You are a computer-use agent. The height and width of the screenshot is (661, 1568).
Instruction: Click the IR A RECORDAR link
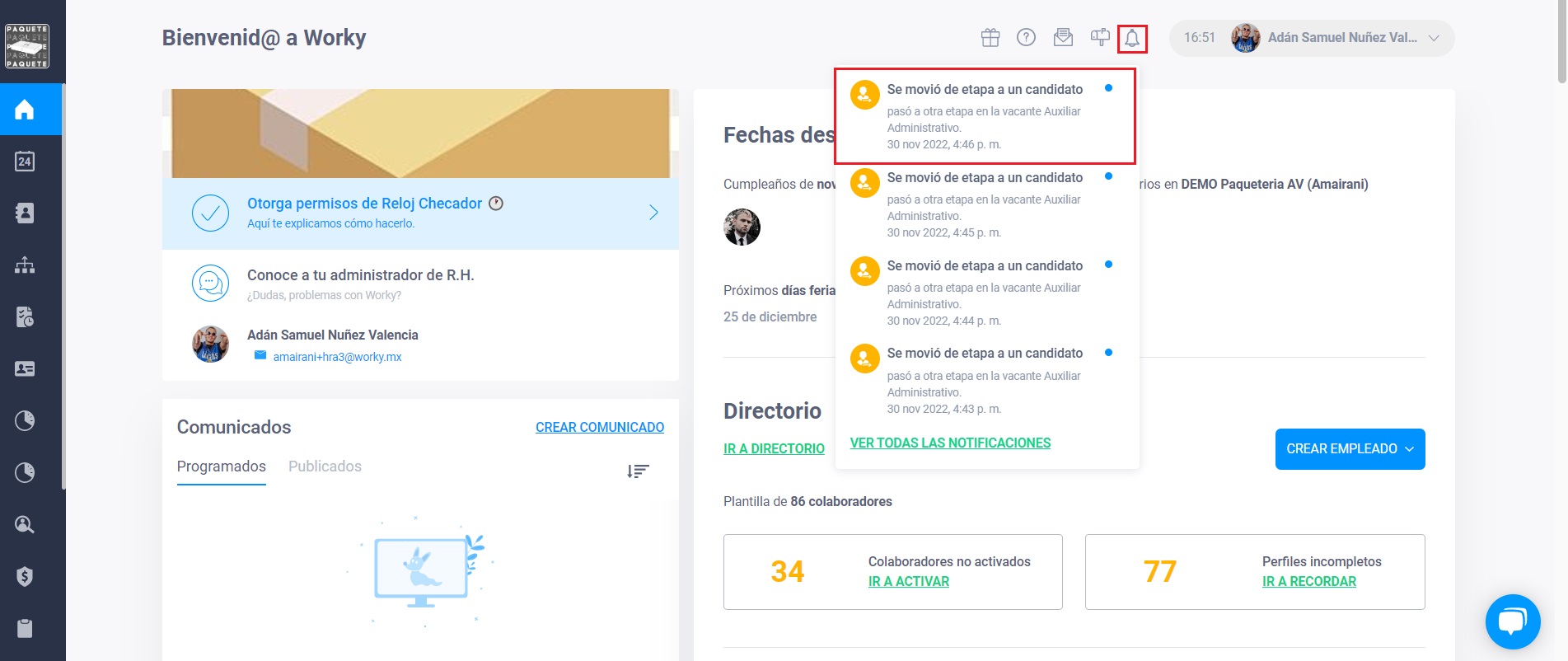click(1309, 581)
